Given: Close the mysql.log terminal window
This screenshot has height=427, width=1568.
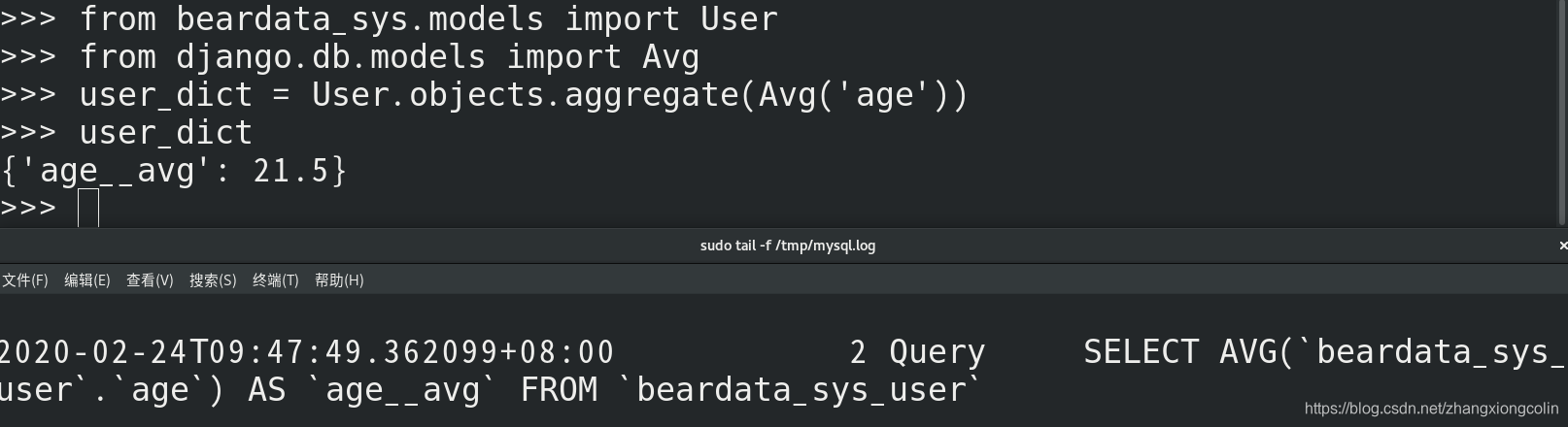Looking at the screenshot, I should pyautogui.click(x=1562, y=246).
